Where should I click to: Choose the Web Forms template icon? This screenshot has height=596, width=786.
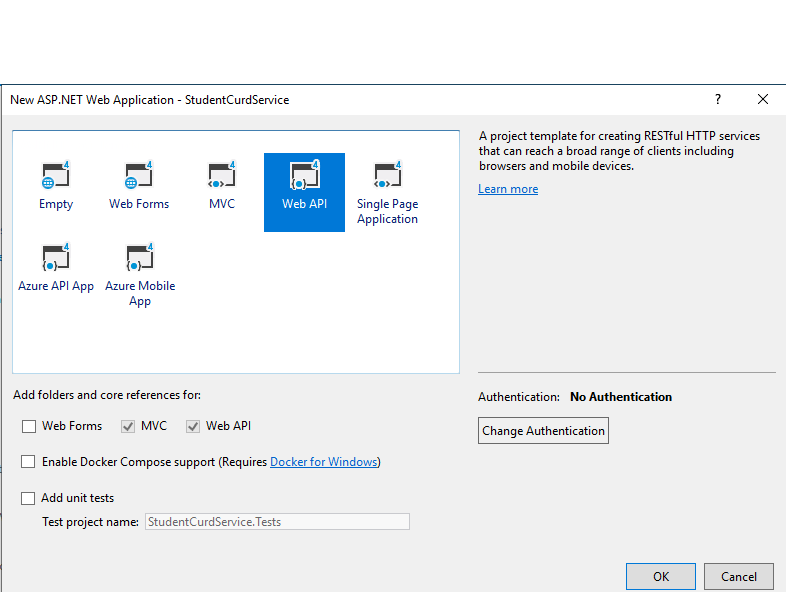(139, 174)
